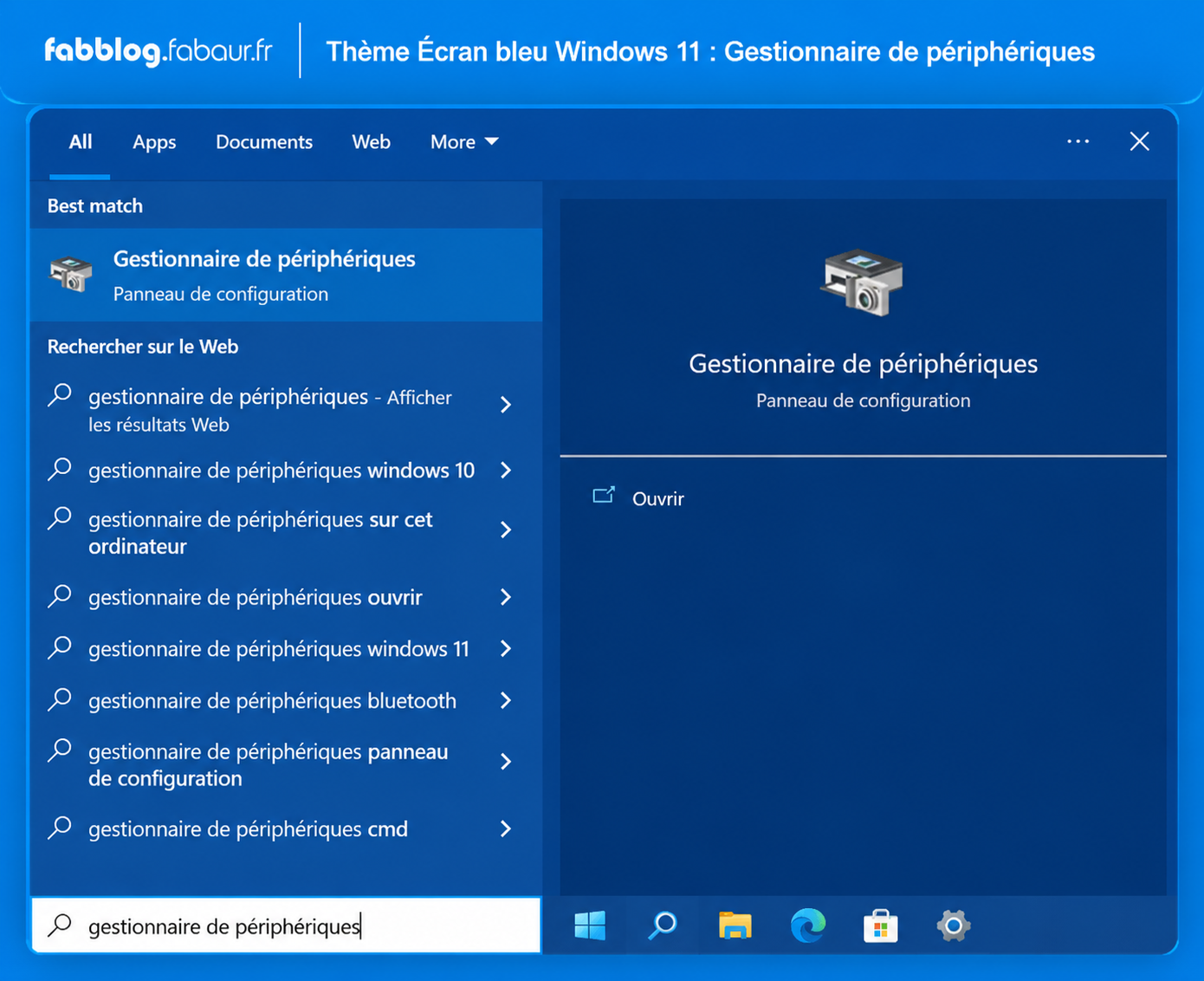This screenshot has width=1204, height=981.
Task: Click the 'Best match' heading
Action: point(95,206)
